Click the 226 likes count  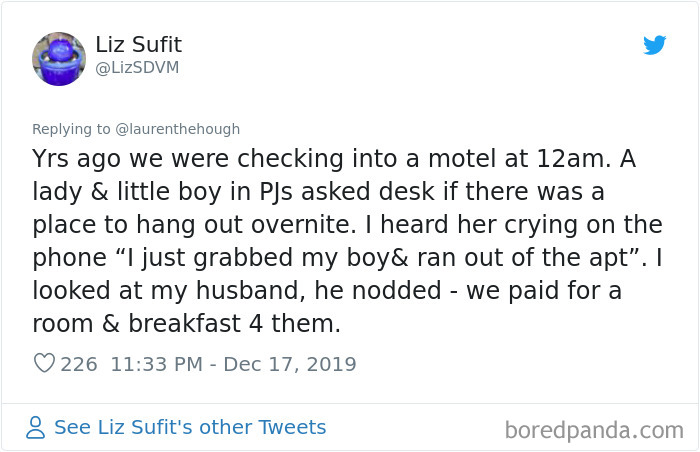tap(79, 364)
